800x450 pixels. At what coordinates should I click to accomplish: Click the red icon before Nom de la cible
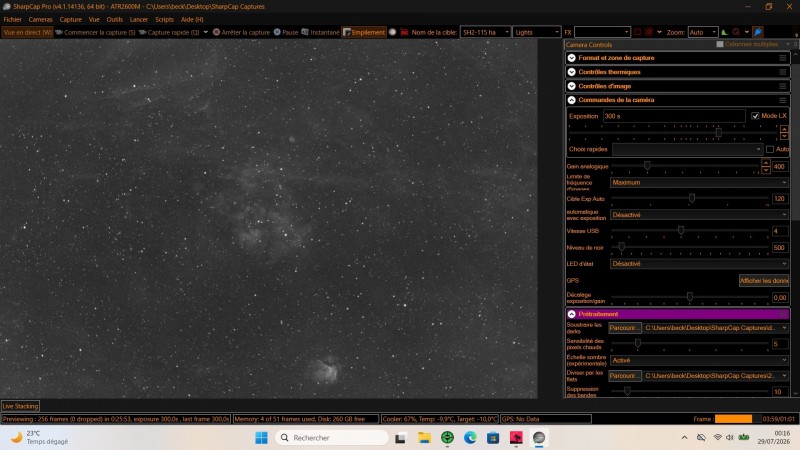click(404, 32)
